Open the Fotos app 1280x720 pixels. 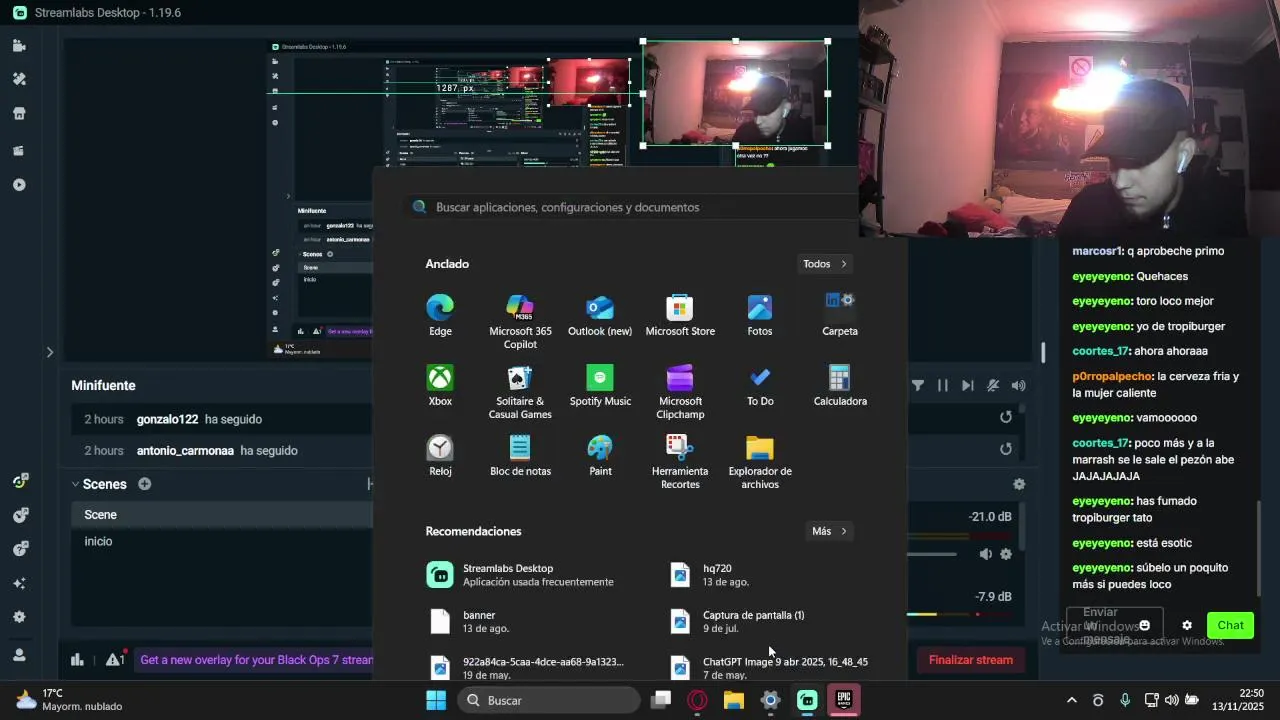click(x=760, y=315)
